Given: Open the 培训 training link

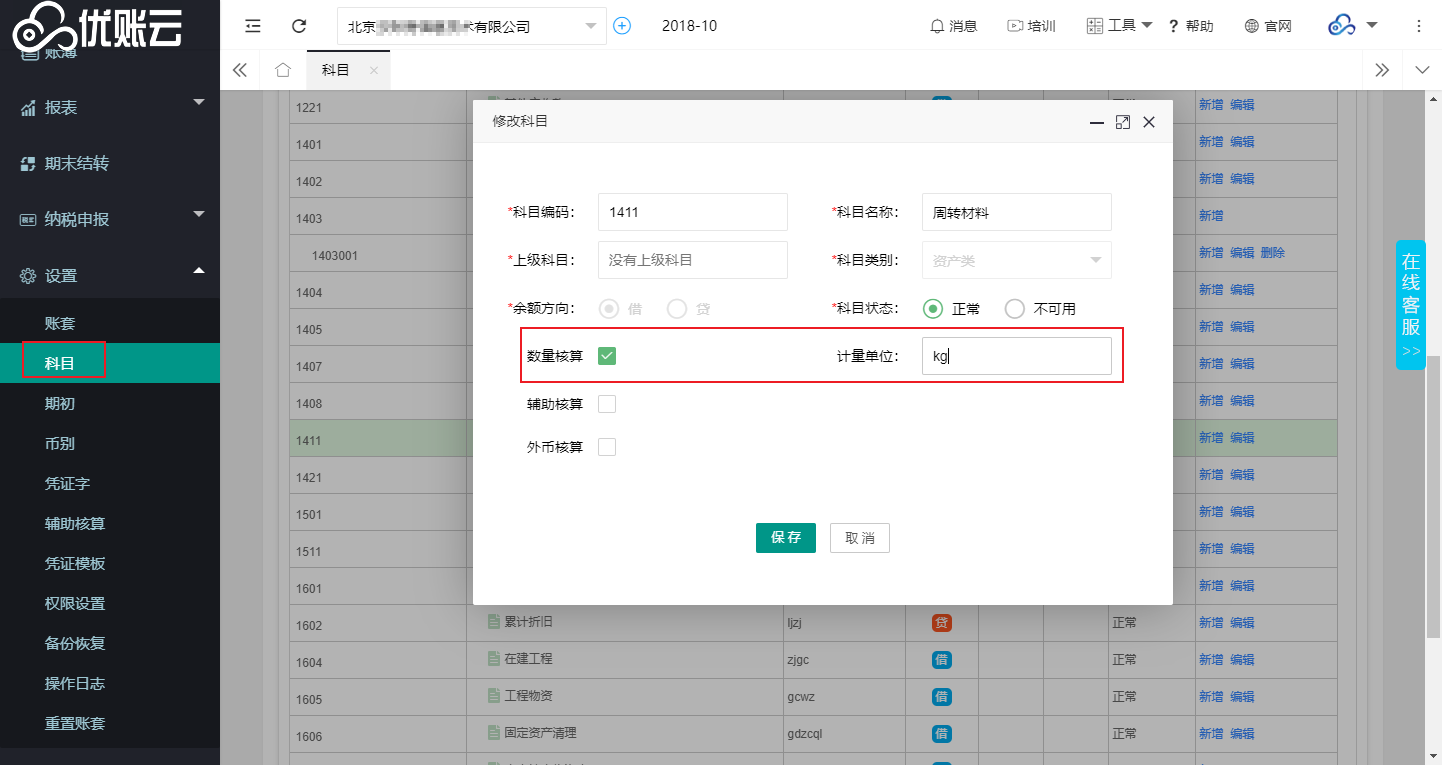Looking at the screenshot, I should click(1031, 26).
